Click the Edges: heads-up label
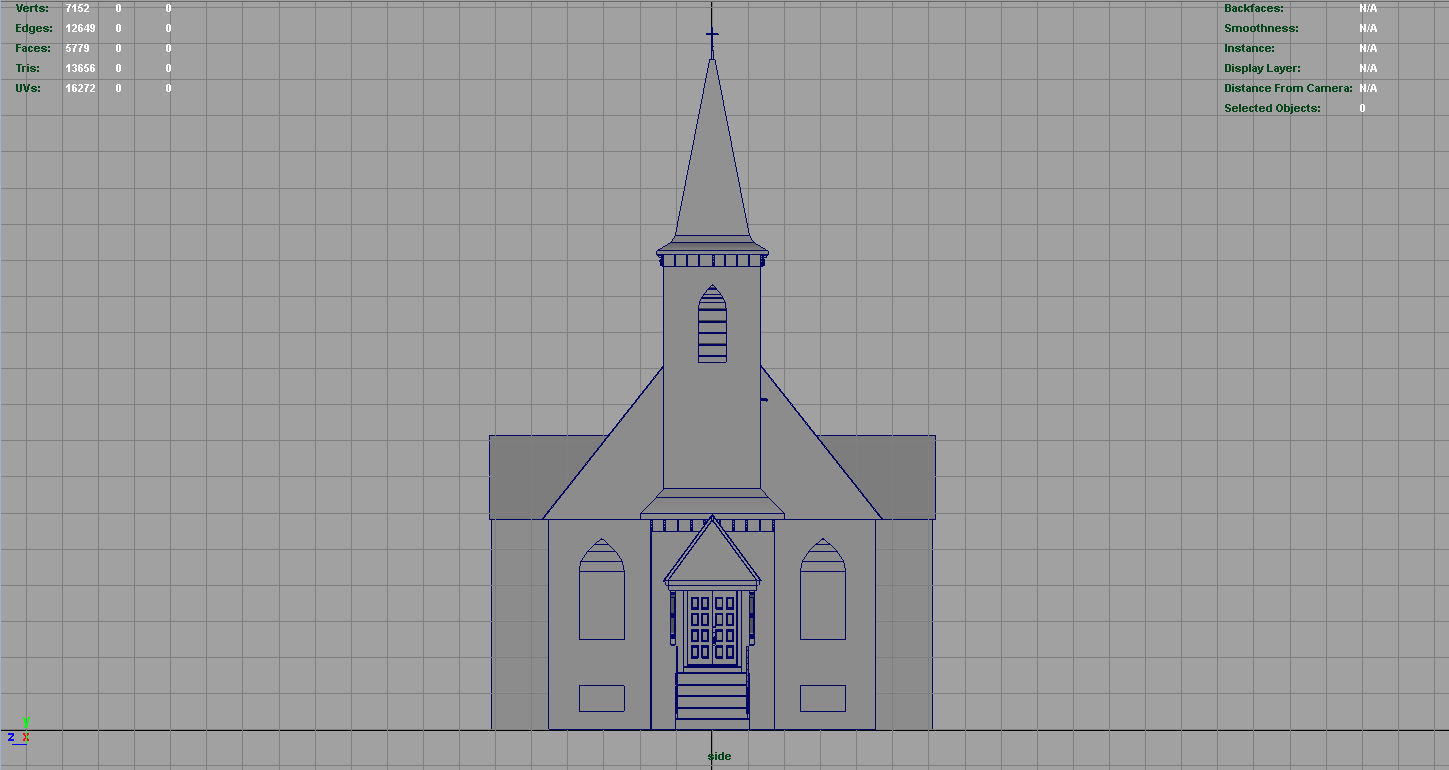 pos(34,28)
